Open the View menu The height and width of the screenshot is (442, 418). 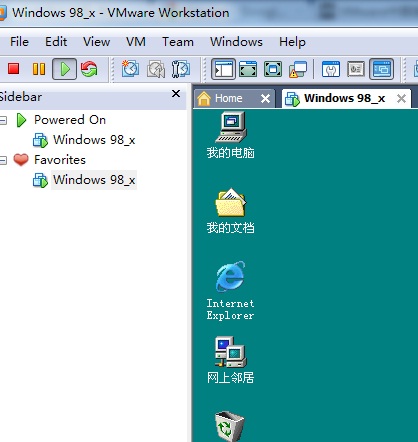click(96, 42)
